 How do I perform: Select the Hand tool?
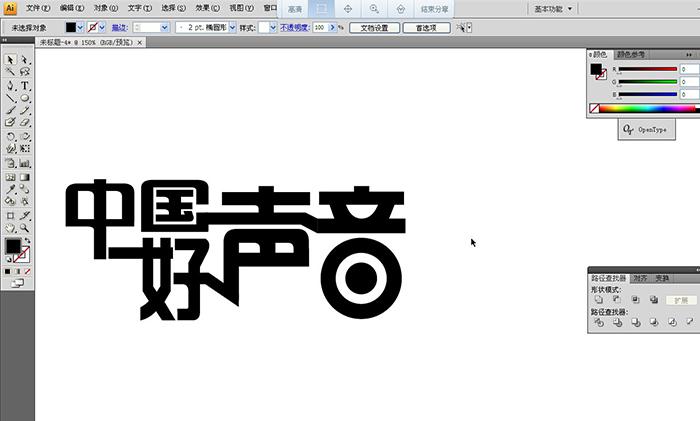pyautogui.click(x=10, y=228)
